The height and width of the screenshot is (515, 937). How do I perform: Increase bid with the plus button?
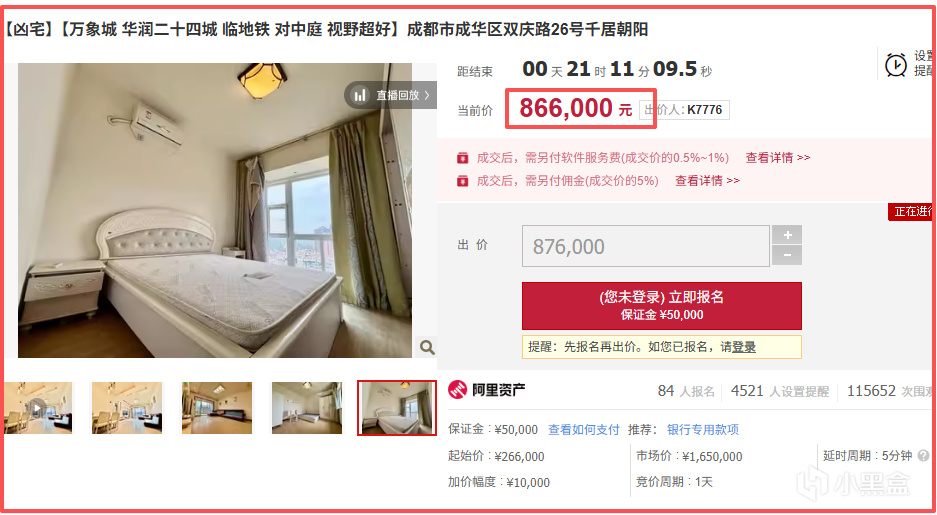point(787,235)
